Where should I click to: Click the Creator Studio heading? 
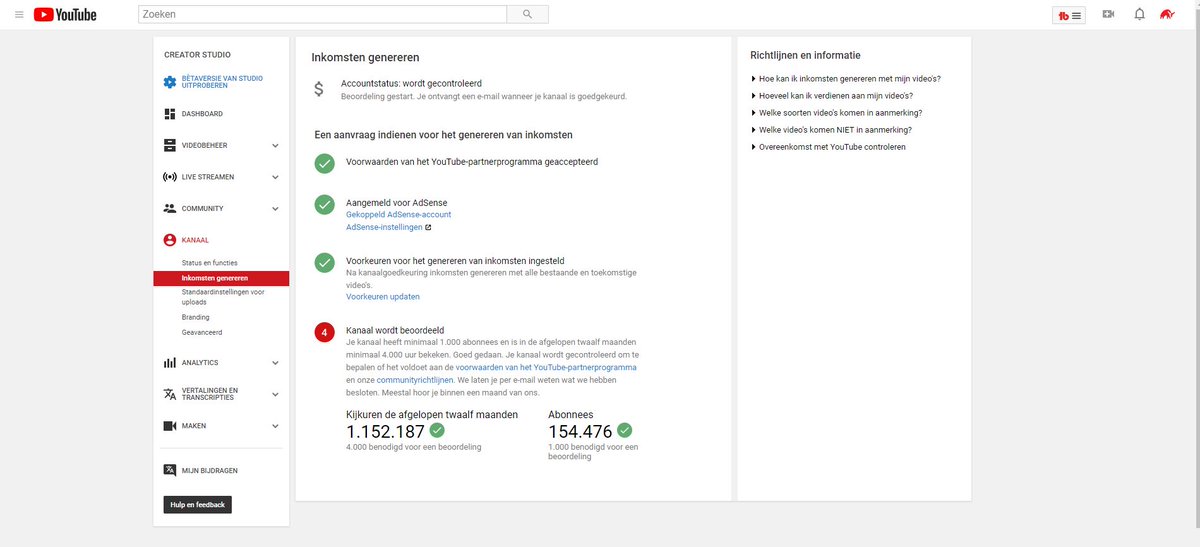point(197,55)
